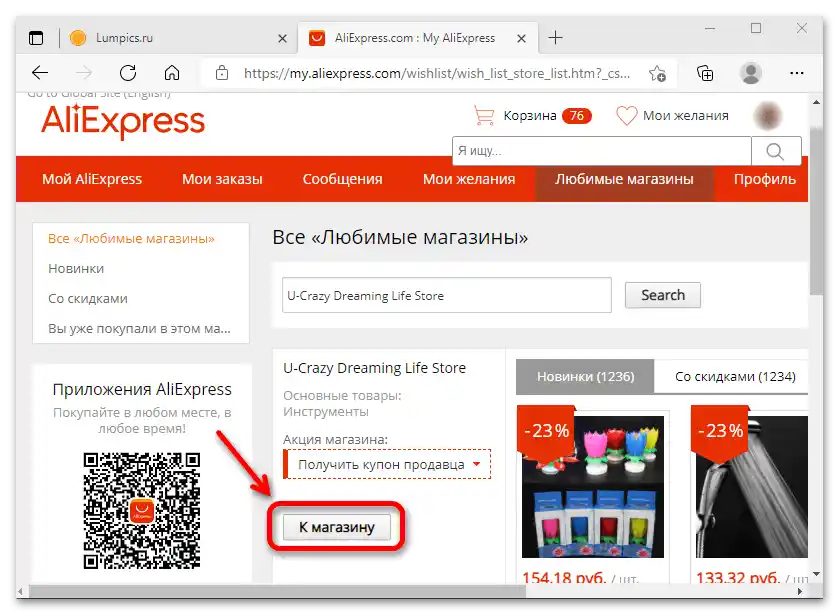Open the Collections icon in toolbar
839x615 pixels.
(x=705, y=73)
